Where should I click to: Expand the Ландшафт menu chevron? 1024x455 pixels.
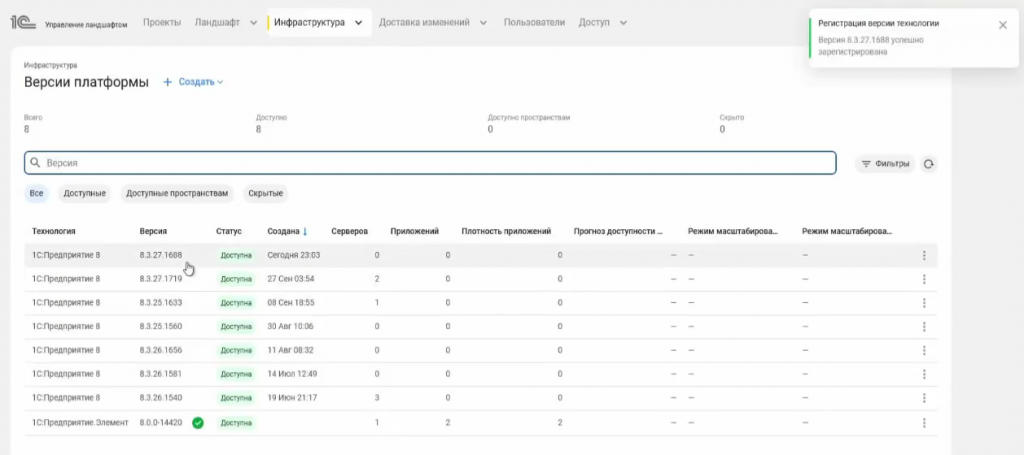pos(253,23)
